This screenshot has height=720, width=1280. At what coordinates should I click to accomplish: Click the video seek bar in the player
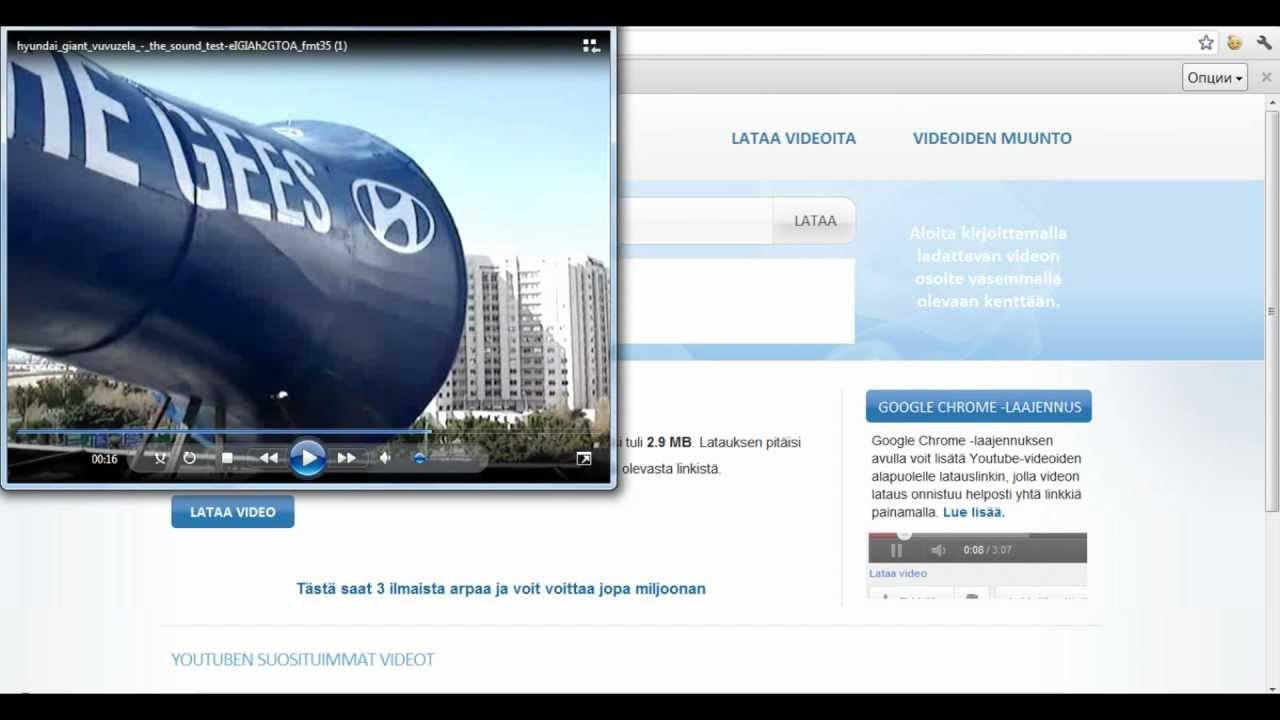pyautogui.click(x=308, y=432)
